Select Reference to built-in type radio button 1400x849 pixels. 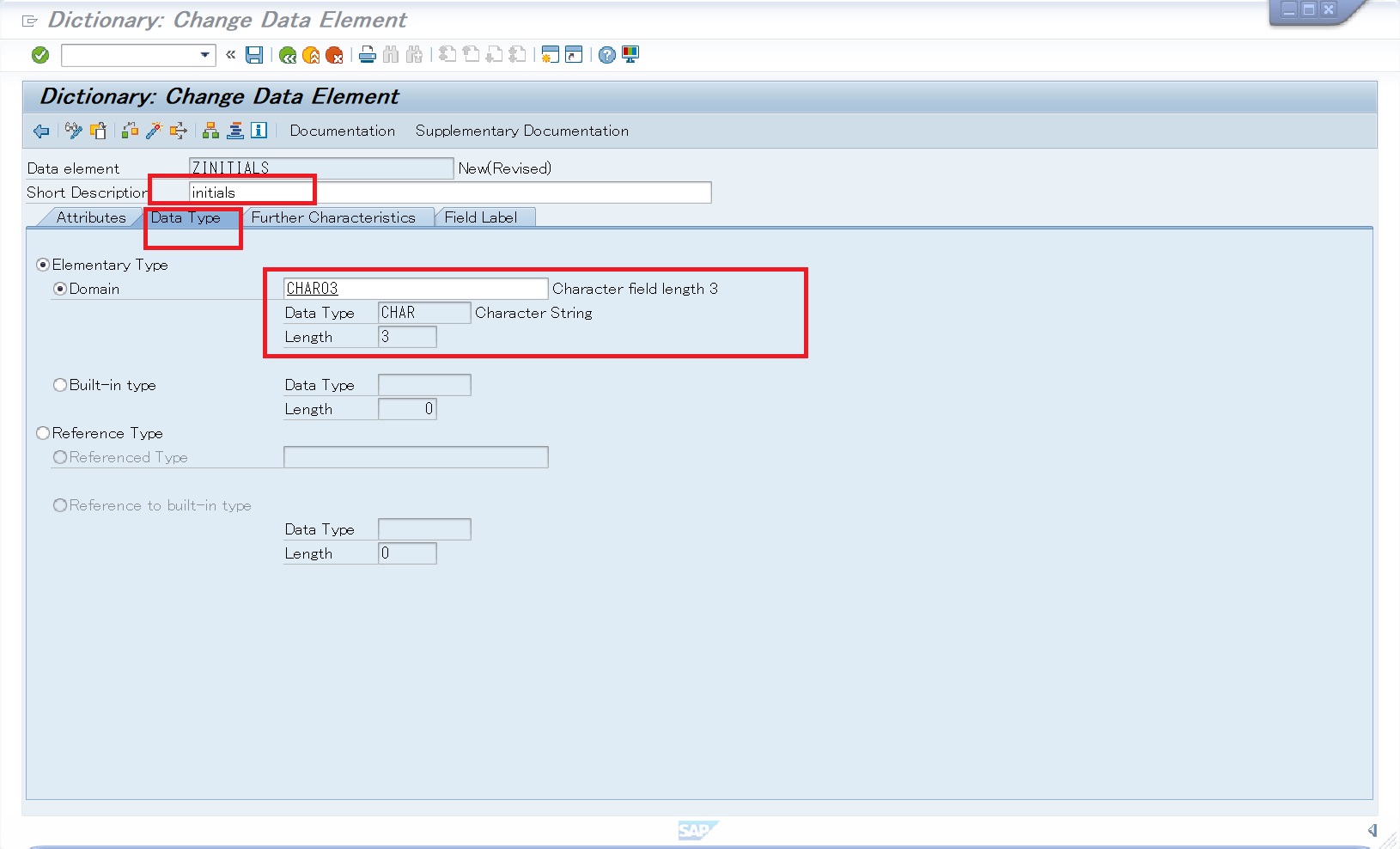click(60, 505)
